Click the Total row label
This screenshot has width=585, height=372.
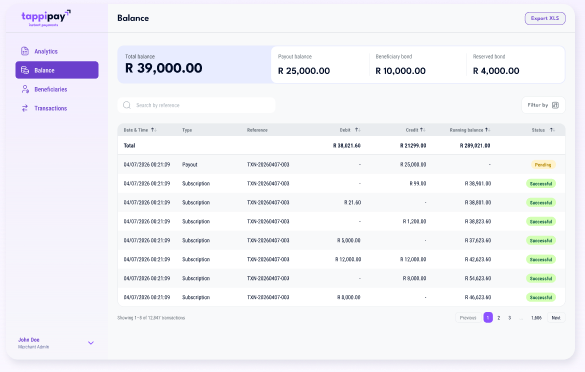(129, 146)
